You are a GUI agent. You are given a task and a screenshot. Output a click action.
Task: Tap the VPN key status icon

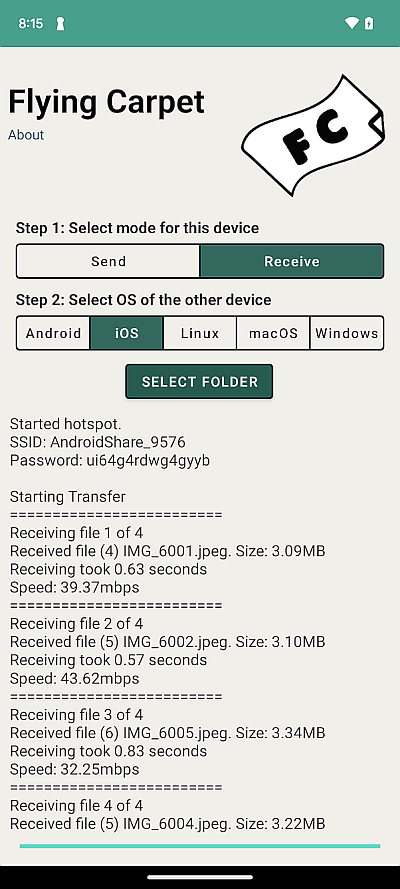pyautogui.click(x=60, y=24)
